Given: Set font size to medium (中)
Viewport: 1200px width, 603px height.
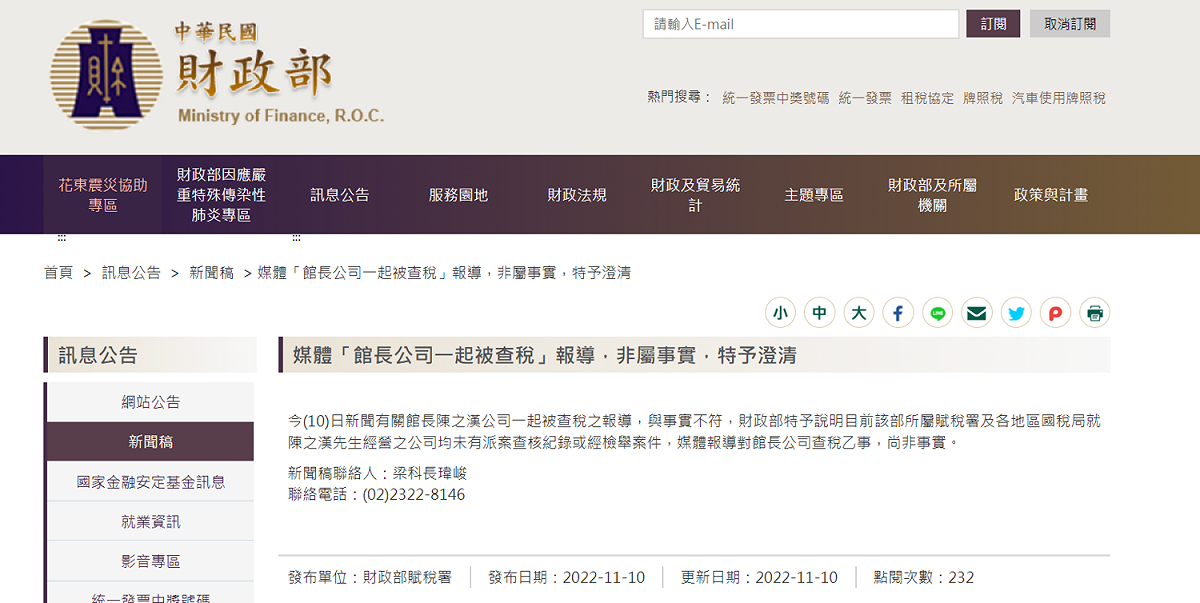Looking at the screenshot, I should 819,313.
